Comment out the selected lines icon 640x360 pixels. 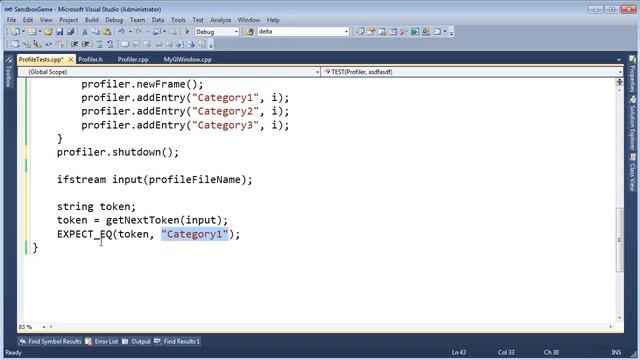pyautogui.click(x=99, y=44)
